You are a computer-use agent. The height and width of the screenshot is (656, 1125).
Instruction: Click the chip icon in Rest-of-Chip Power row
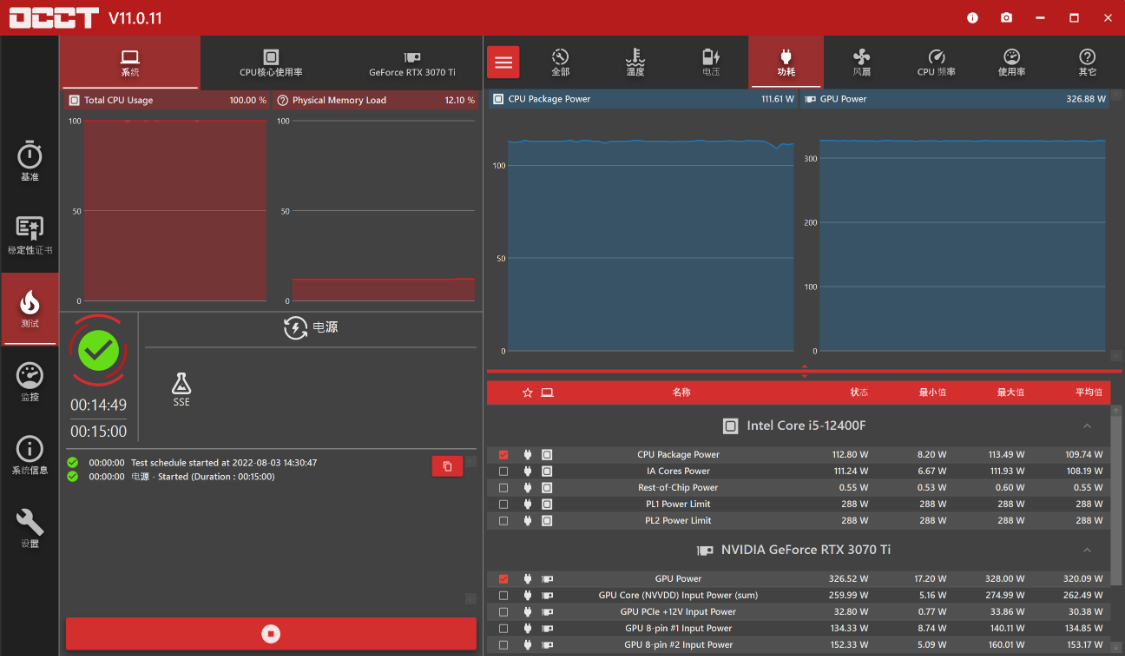[547, 487]
